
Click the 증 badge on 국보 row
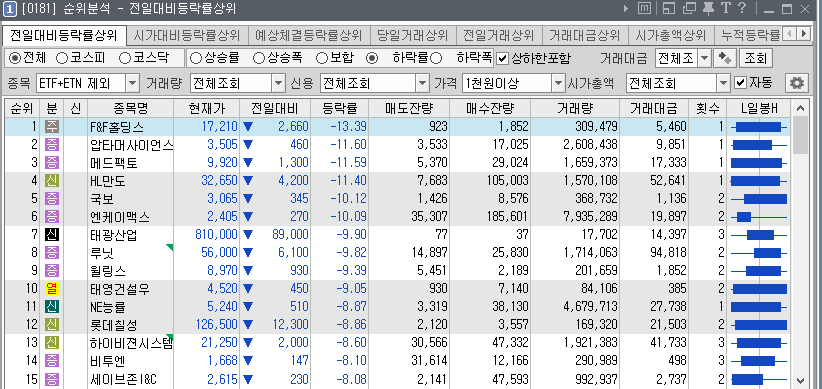point(52,199)
